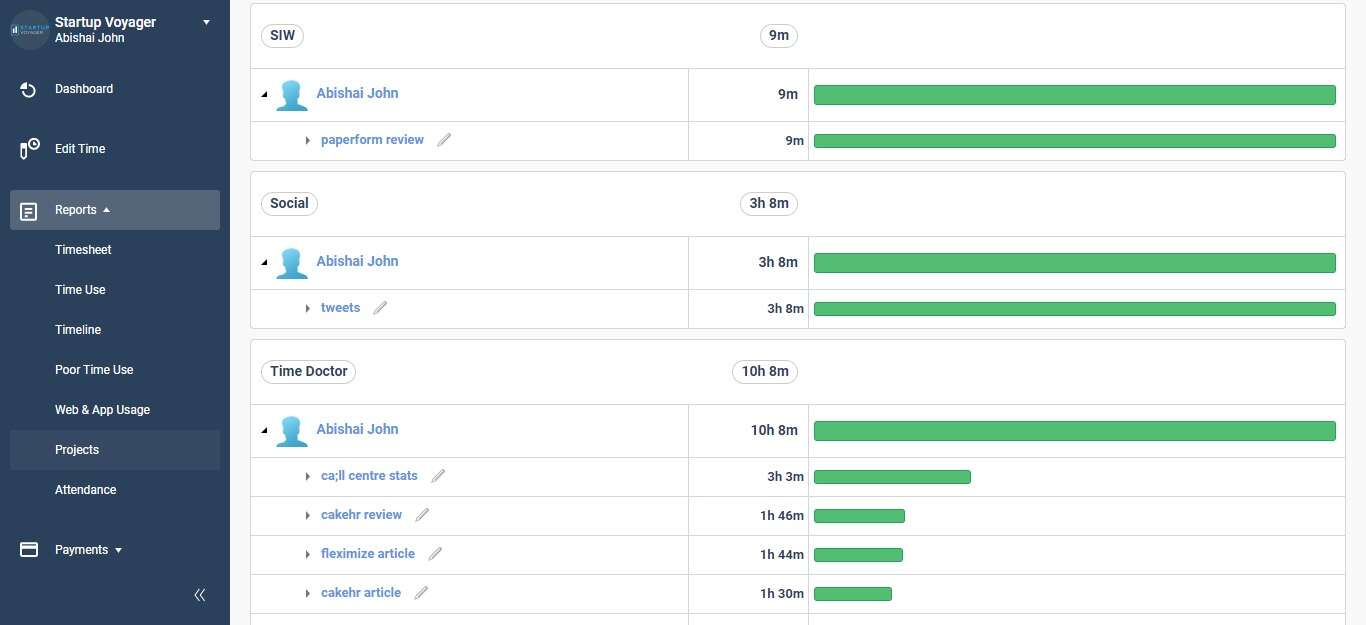The image size is (1366, 625).
Task: Edit 'paperform review' using its pencil icon
Action: click(x=444, y=139)
